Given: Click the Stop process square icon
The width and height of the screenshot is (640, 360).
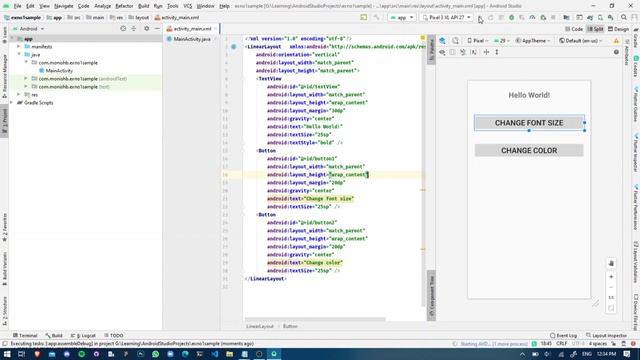Looking at the screenshot, I should (x=553, y=18).
